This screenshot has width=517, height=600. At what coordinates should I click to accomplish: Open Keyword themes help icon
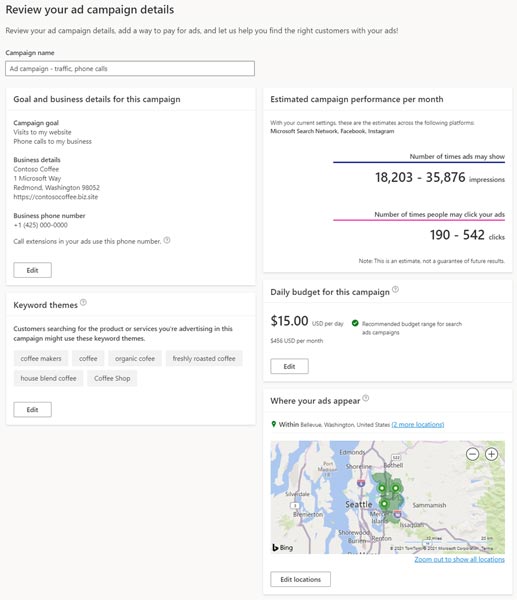point(83,303)
